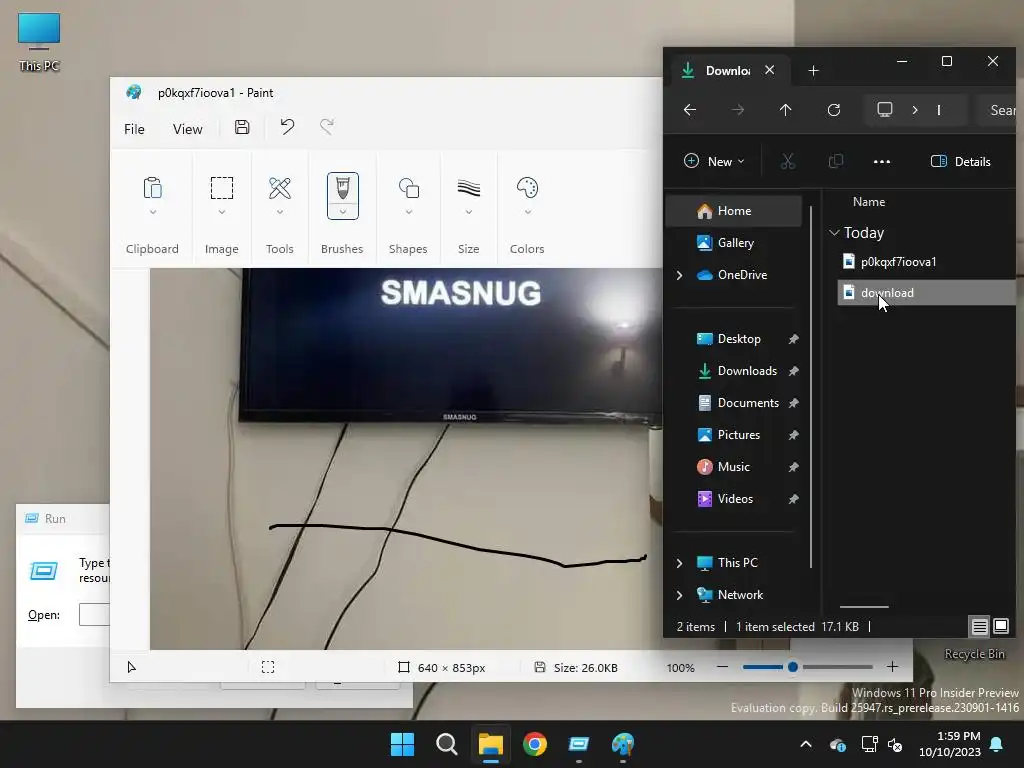The height and width of the screenshot is (768, 1024).
Task: Click the Redo arrow in Paint
Action: 327,127
